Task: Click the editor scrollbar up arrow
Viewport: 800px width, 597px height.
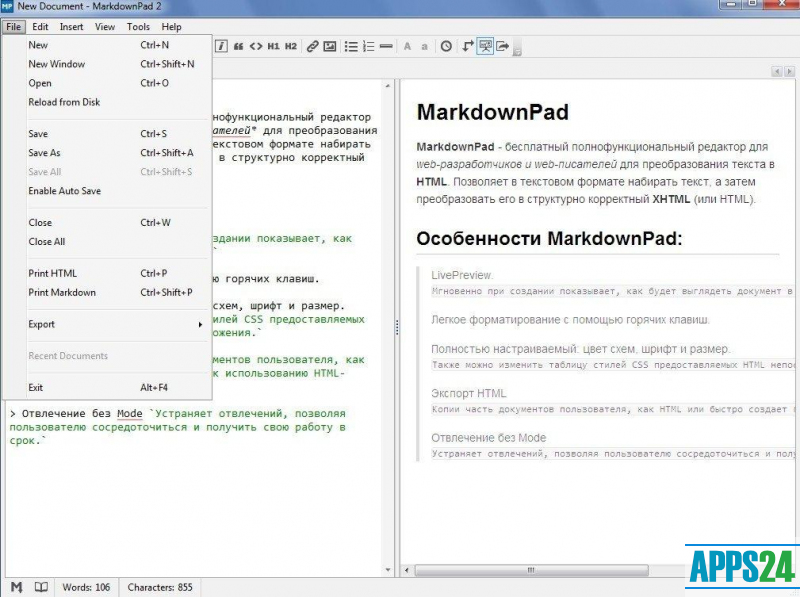Action: 388,86
